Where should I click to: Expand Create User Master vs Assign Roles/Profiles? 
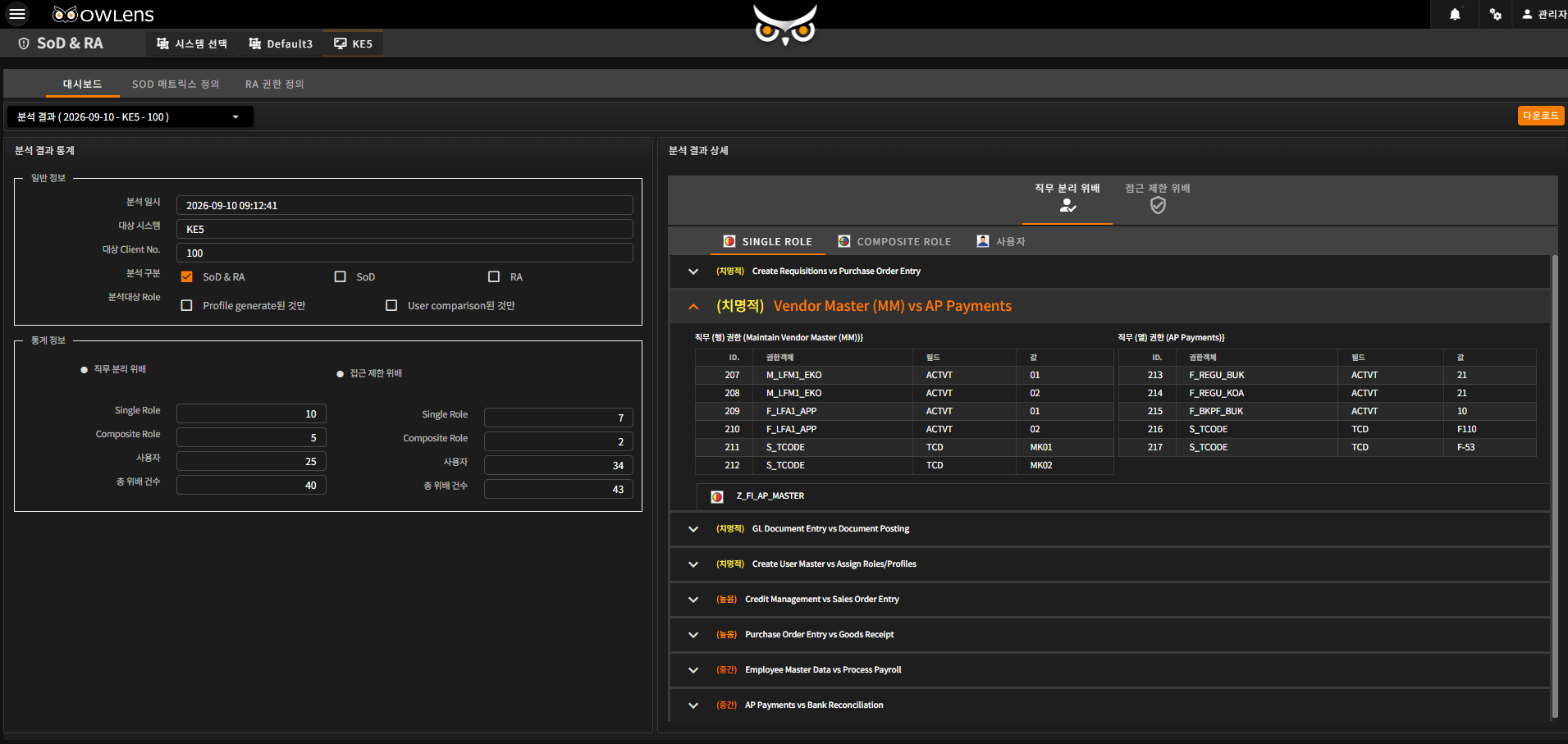tap(693, 564)
